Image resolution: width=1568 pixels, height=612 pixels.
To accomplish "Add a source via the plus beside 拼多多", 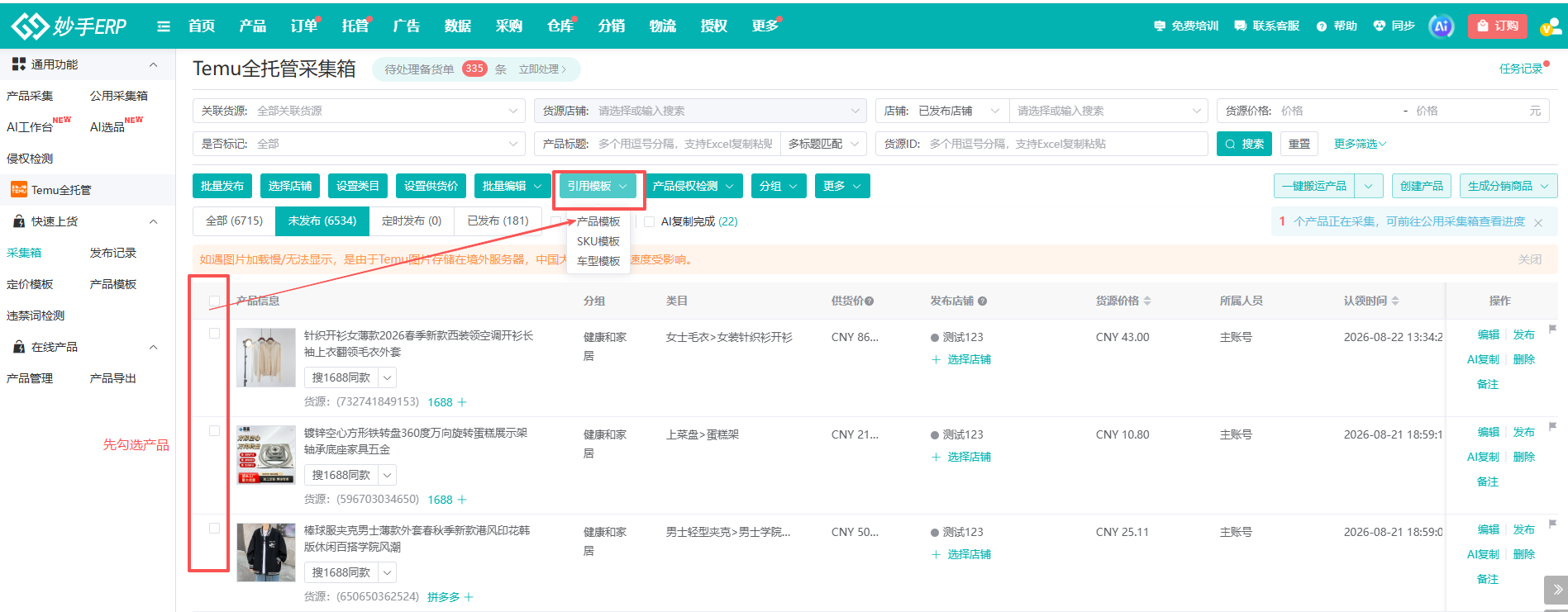I will pos(469,597).
